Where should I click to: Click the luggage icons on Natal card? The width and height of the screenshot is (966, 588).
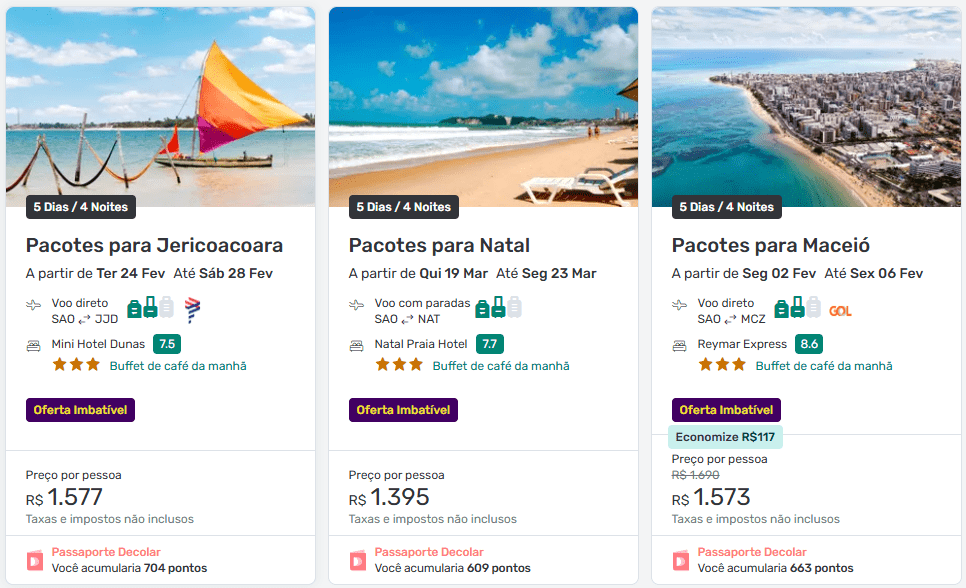(x=498, y=308)
